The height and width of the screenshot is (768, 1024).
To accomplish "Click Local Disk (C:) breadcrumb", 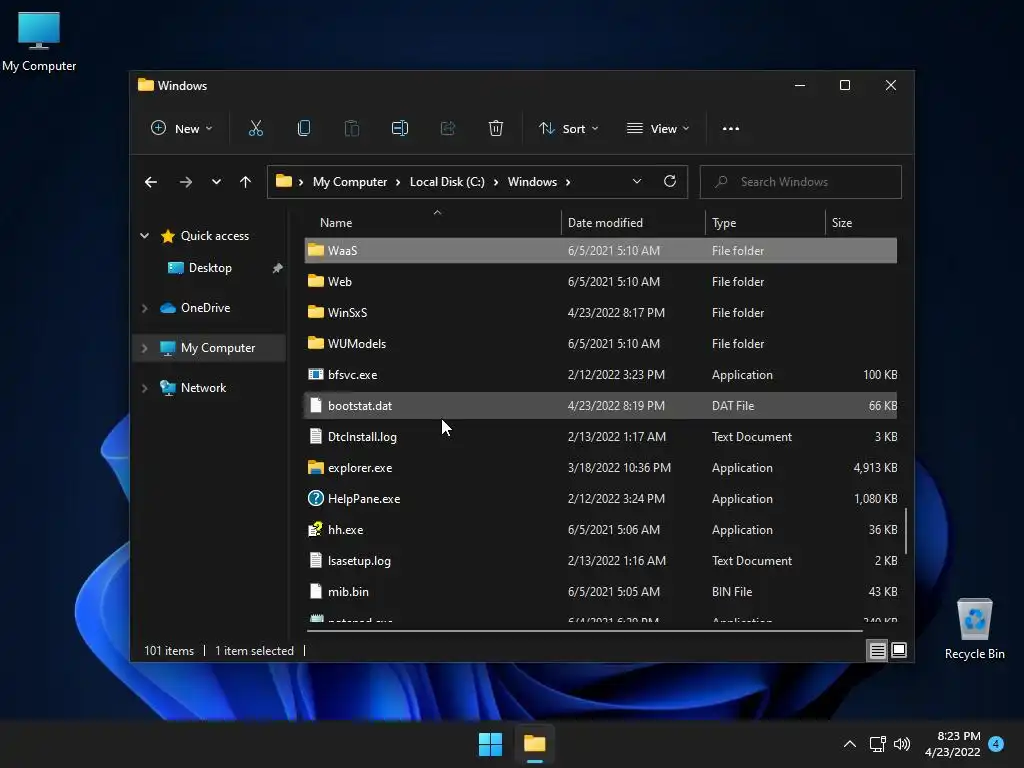I will click(447, 182).
